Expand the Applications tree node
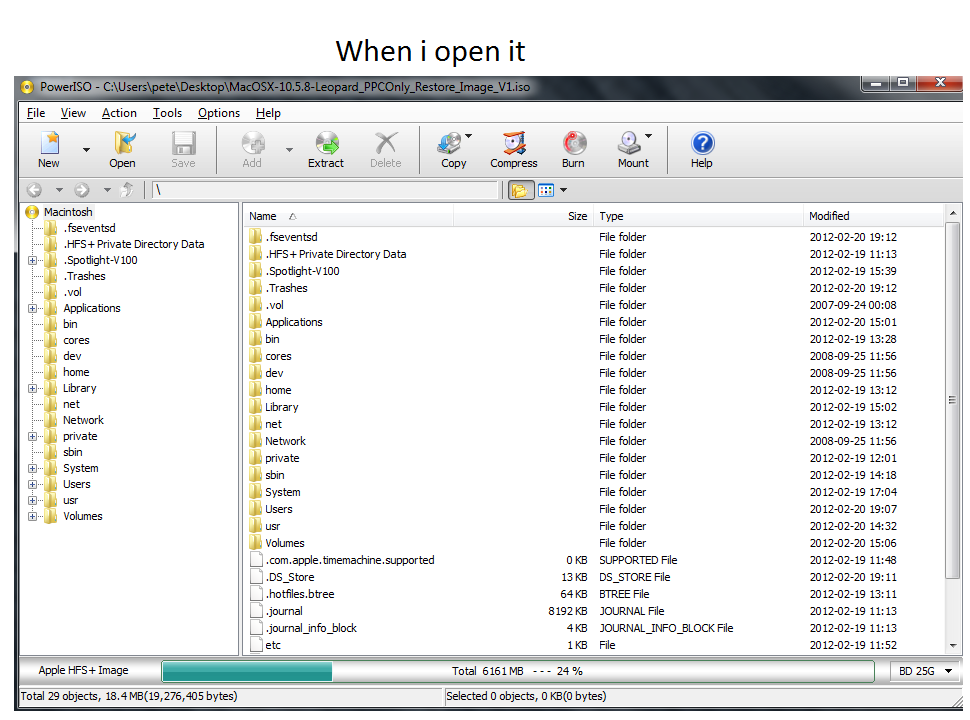The width and height of the screenshot is (970, 720). (32, 308)
